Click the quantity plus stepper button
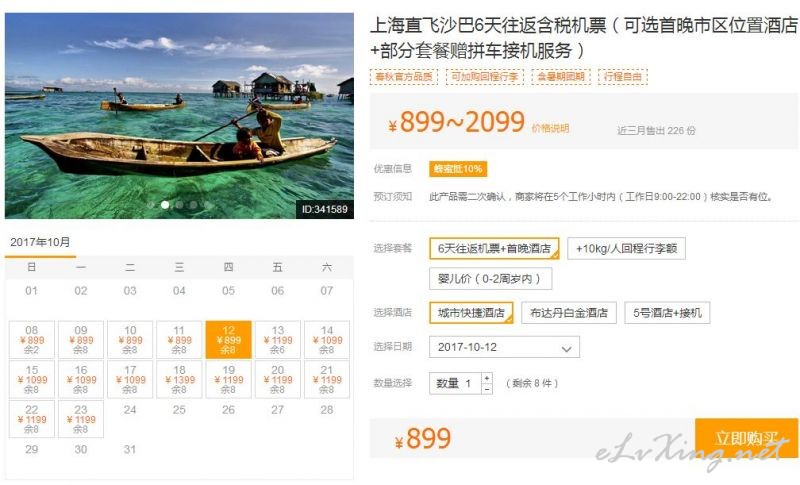Viewport: 800px width, 485px height. click(487, 378)
